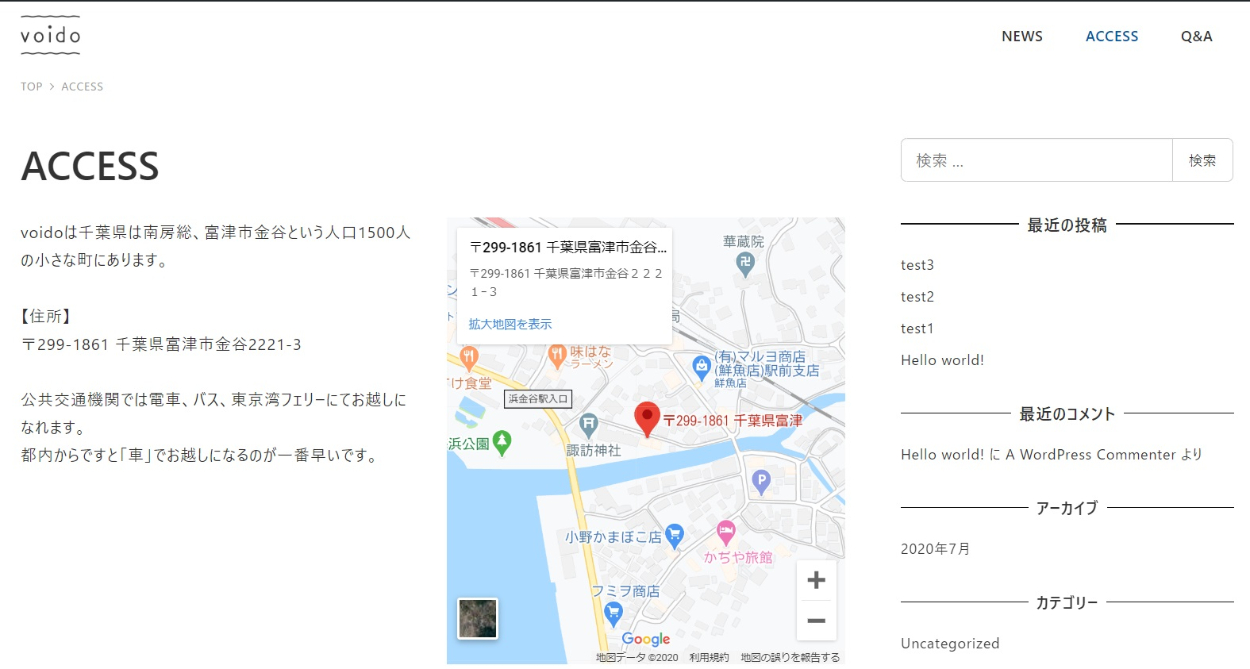
Task: Go to TOP via breadcrumb link
Action: click(32, 87)
